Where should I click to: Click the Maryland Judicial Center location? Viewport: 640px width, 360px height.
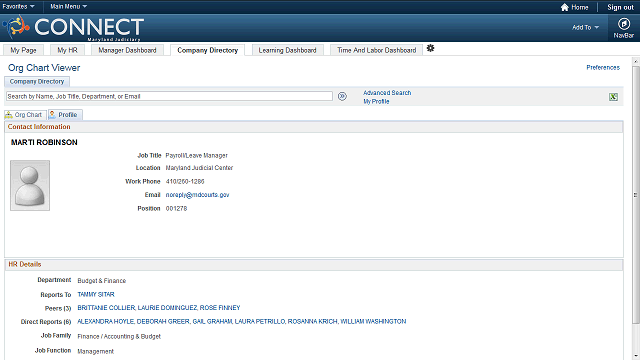click(199, 168)
